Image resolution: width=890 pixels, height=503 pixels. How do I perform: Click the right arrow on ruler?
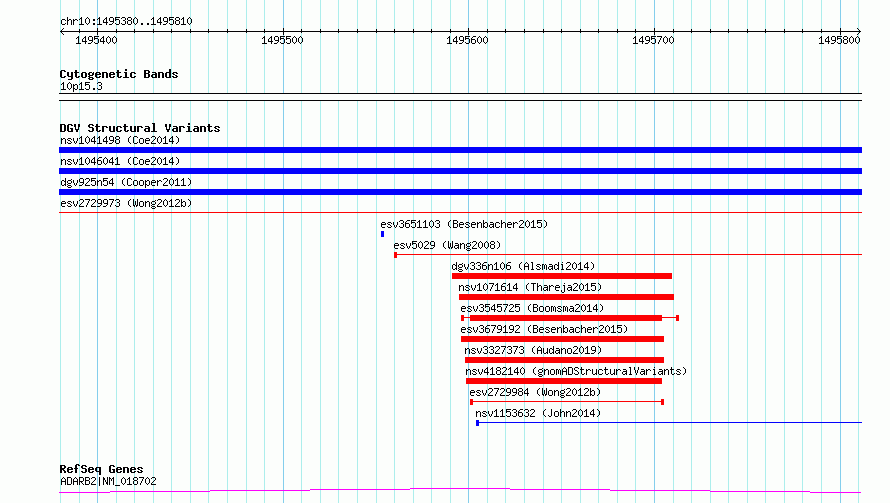[x=859, y=32]
